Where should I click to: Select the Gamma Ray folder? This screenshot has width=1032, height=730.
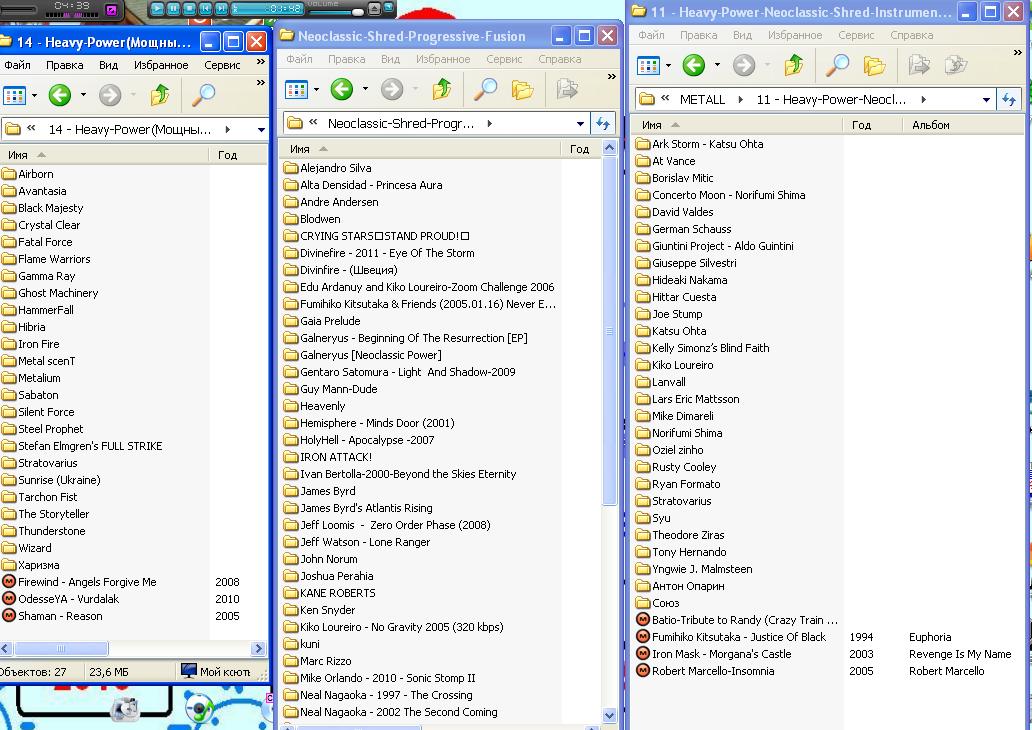tap(39, 276)
